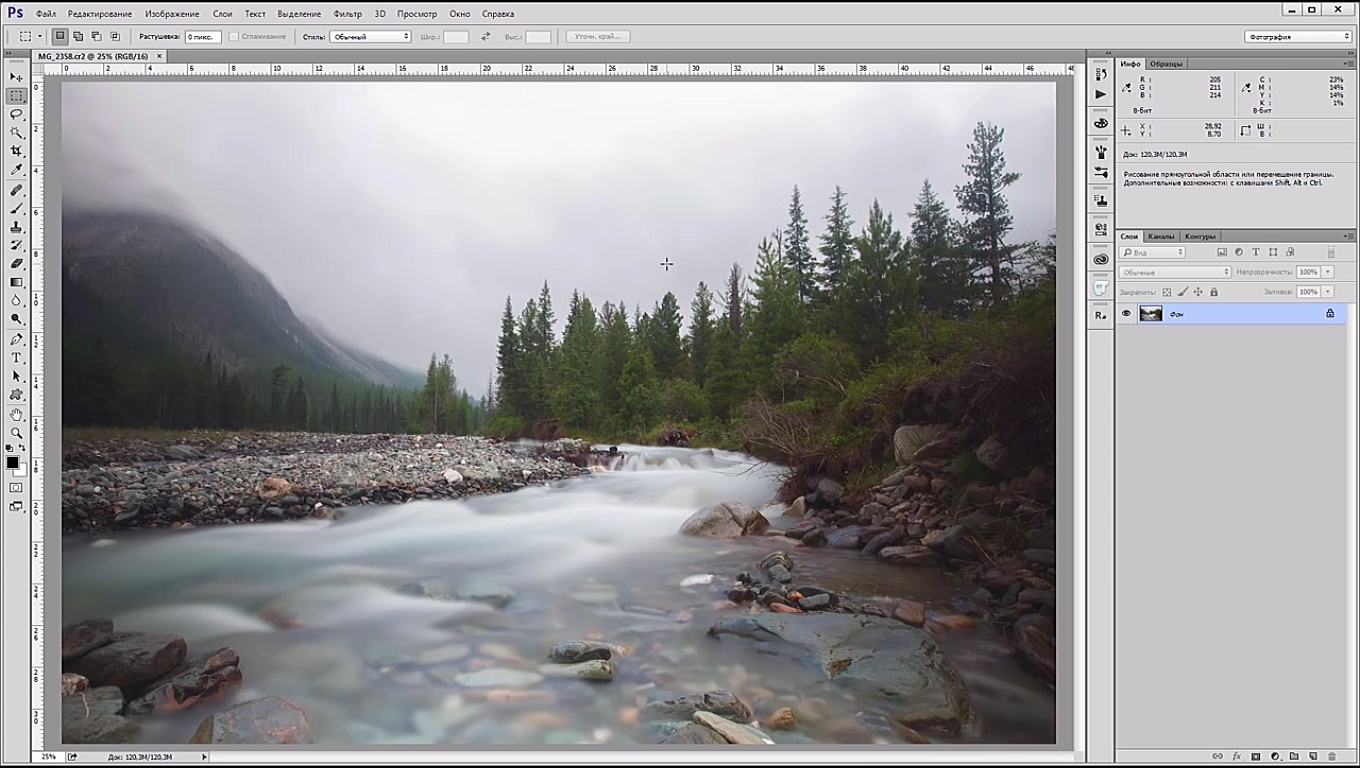The height and width of the screenshot is (768, 1360).
Task: Toggle lock image pixels brush icon
Action: click(1183, 292)
